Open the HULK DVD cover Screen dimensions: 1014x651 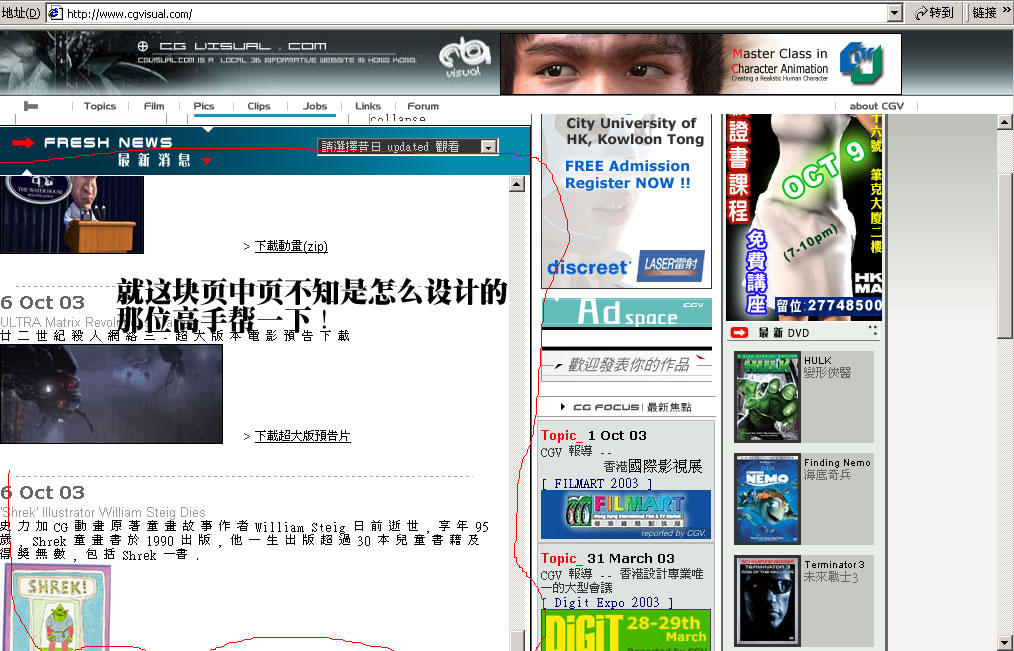[x=767, y=397]
